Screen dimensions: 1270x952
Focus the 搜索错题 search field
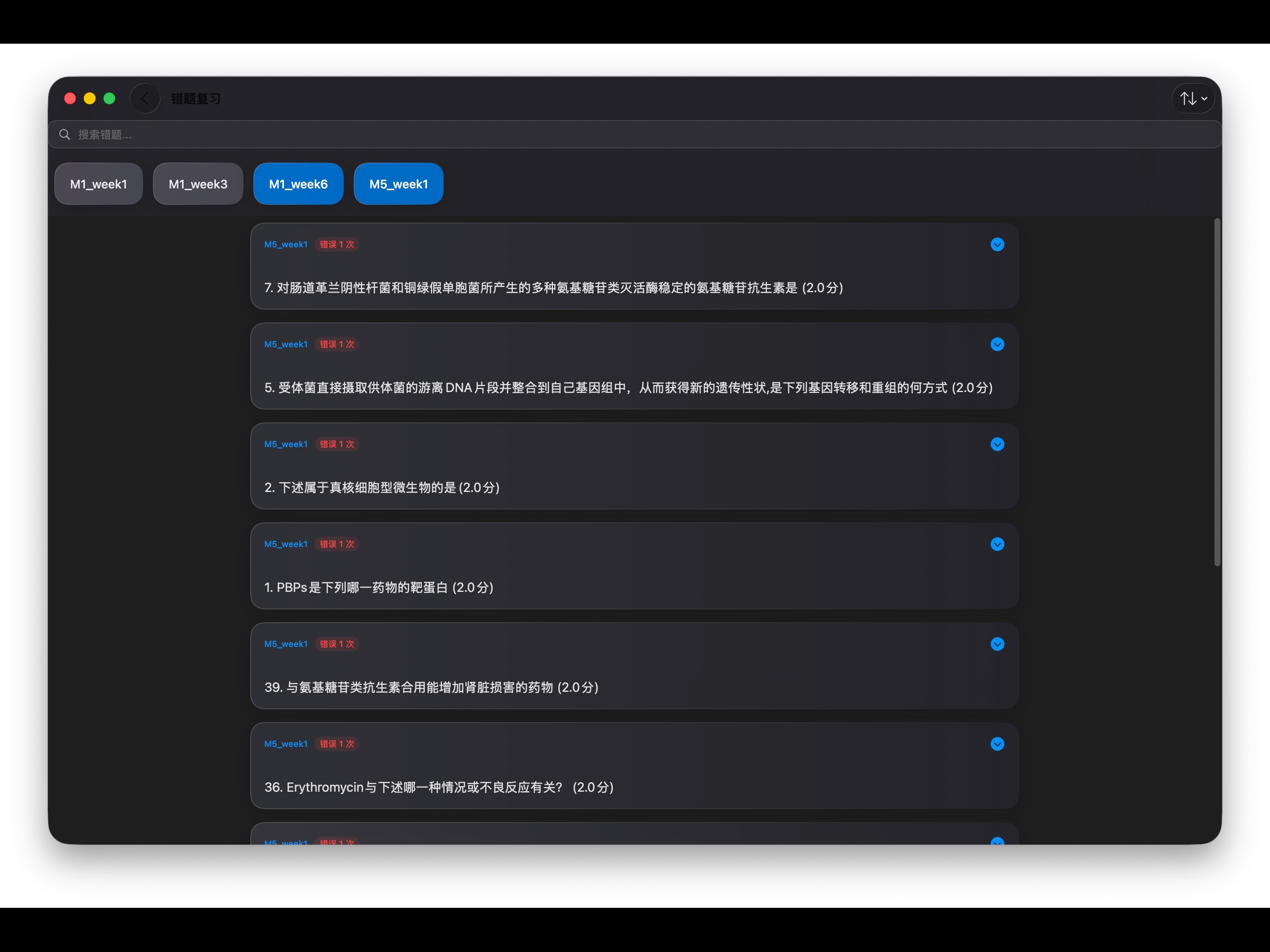pos(635,134)
